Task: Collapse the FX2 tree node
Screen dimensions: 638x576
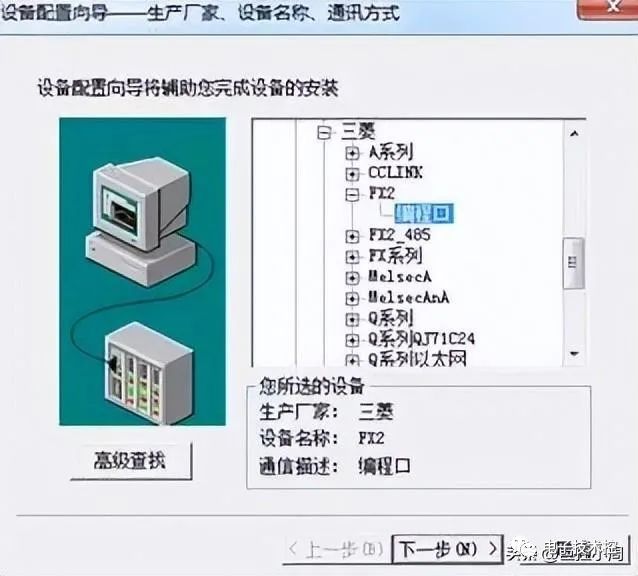Action: tap(352, 194)
